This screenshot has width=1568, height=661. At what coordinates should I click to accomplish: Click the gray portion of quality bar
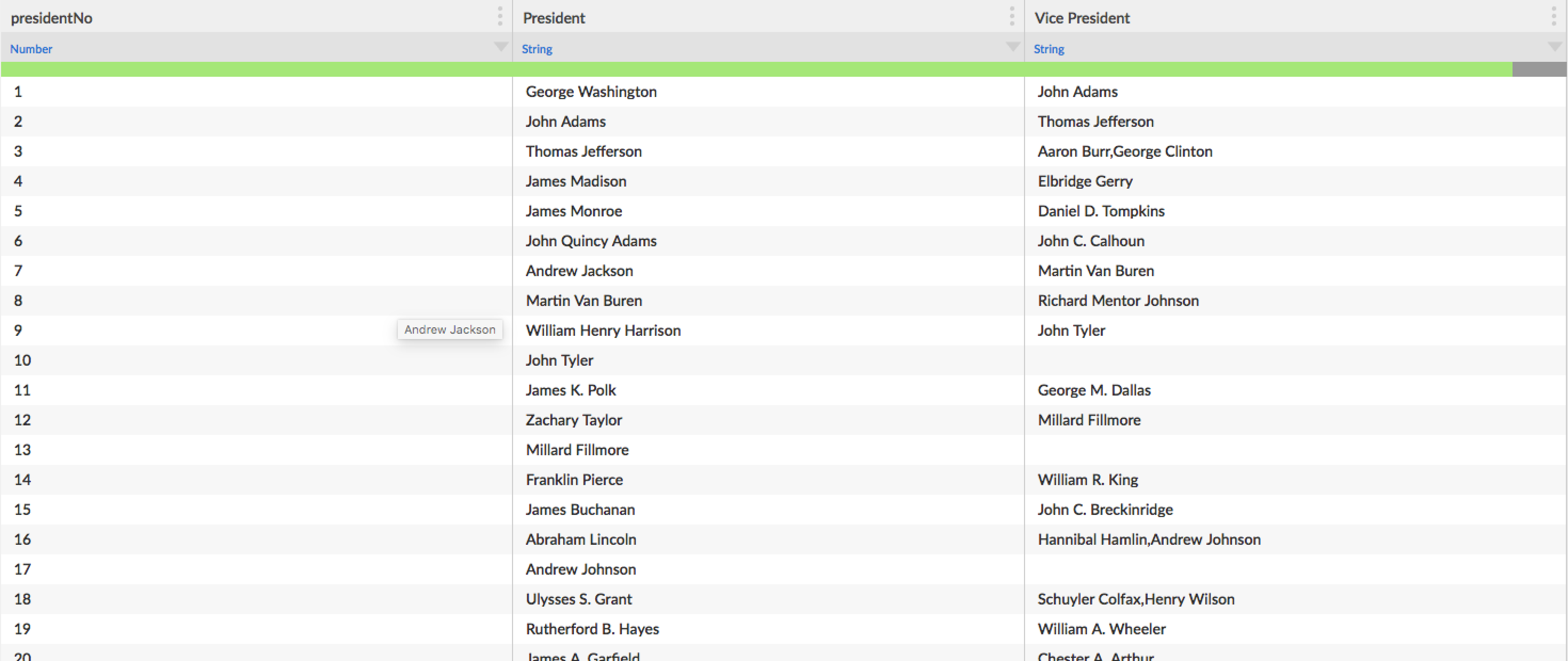[1539, 69]
